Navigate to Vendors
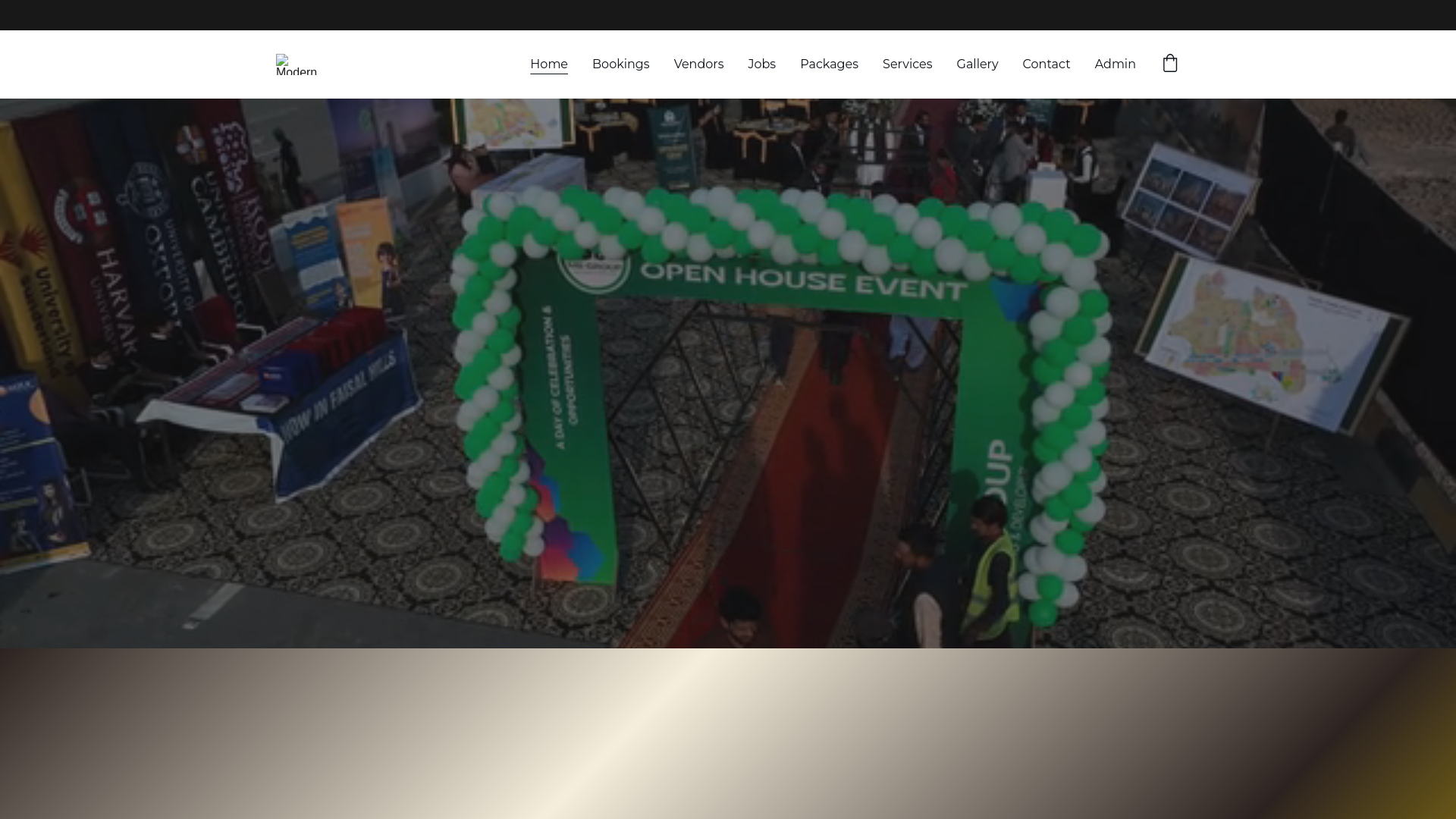 click(x=698, y=64)
